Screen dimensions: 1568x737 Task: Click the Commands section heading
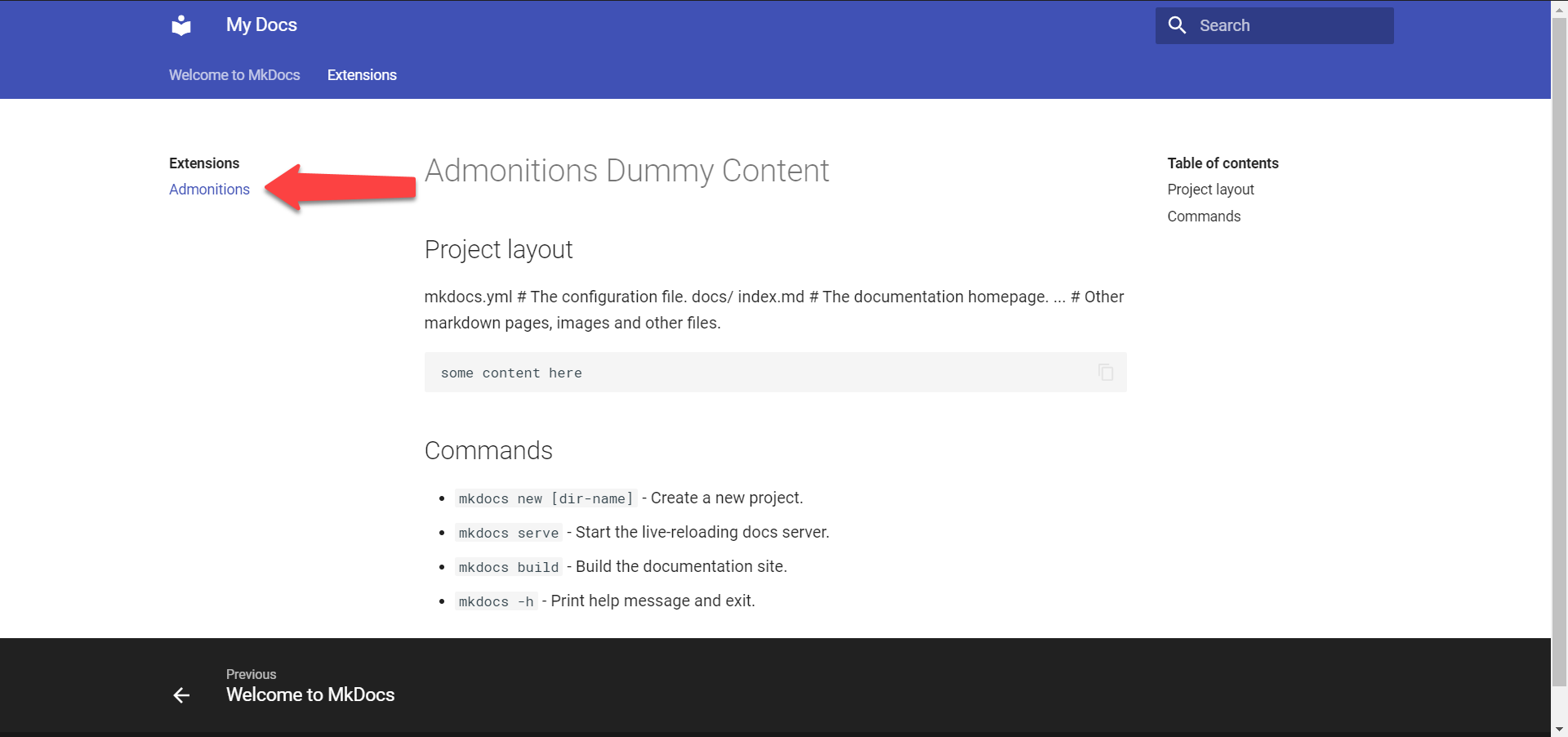(x=488, y=451)
